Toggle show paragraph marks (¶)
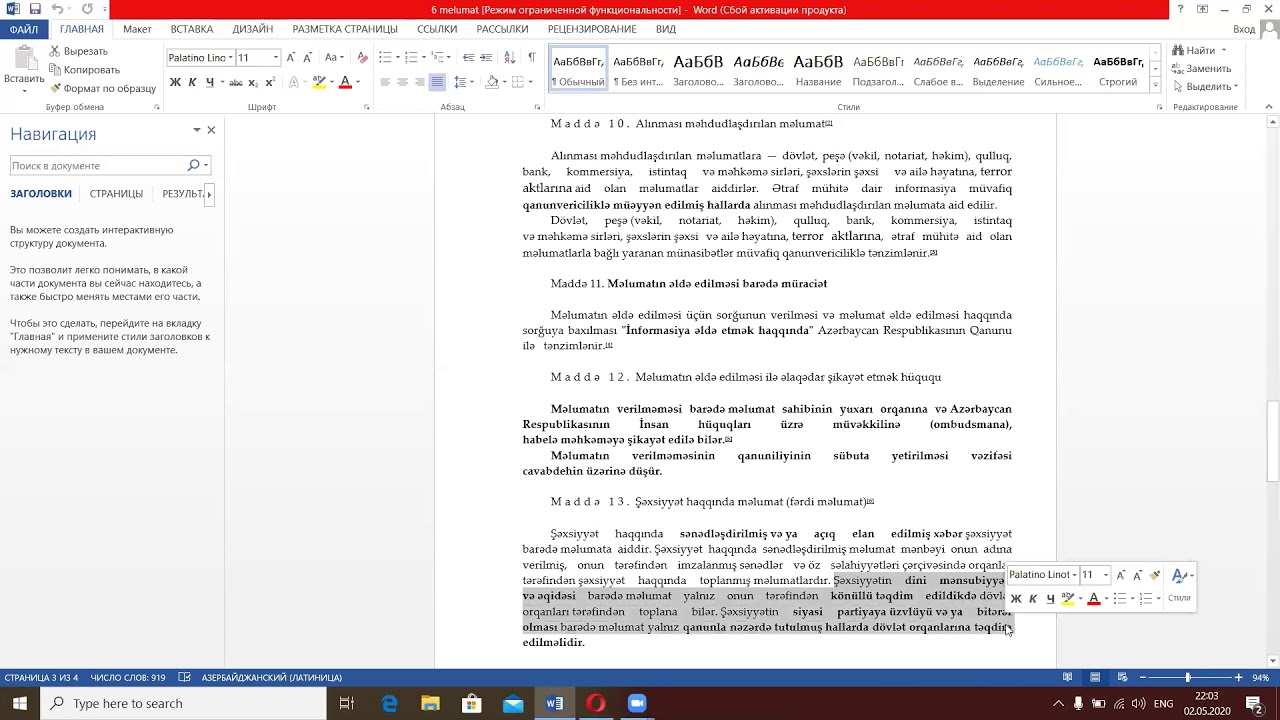Screen dimensions: 1280x720 [x=531, y=58]
